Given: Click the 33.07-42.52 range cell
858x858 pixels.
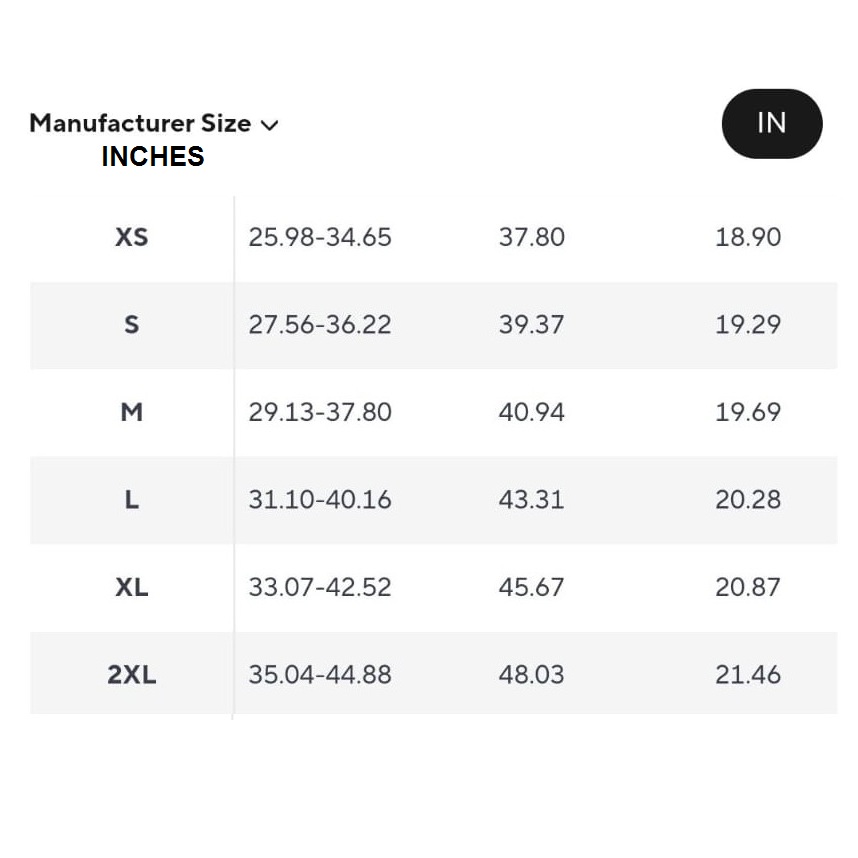Looking at the screenshot, I should click(x=320, y=588).
